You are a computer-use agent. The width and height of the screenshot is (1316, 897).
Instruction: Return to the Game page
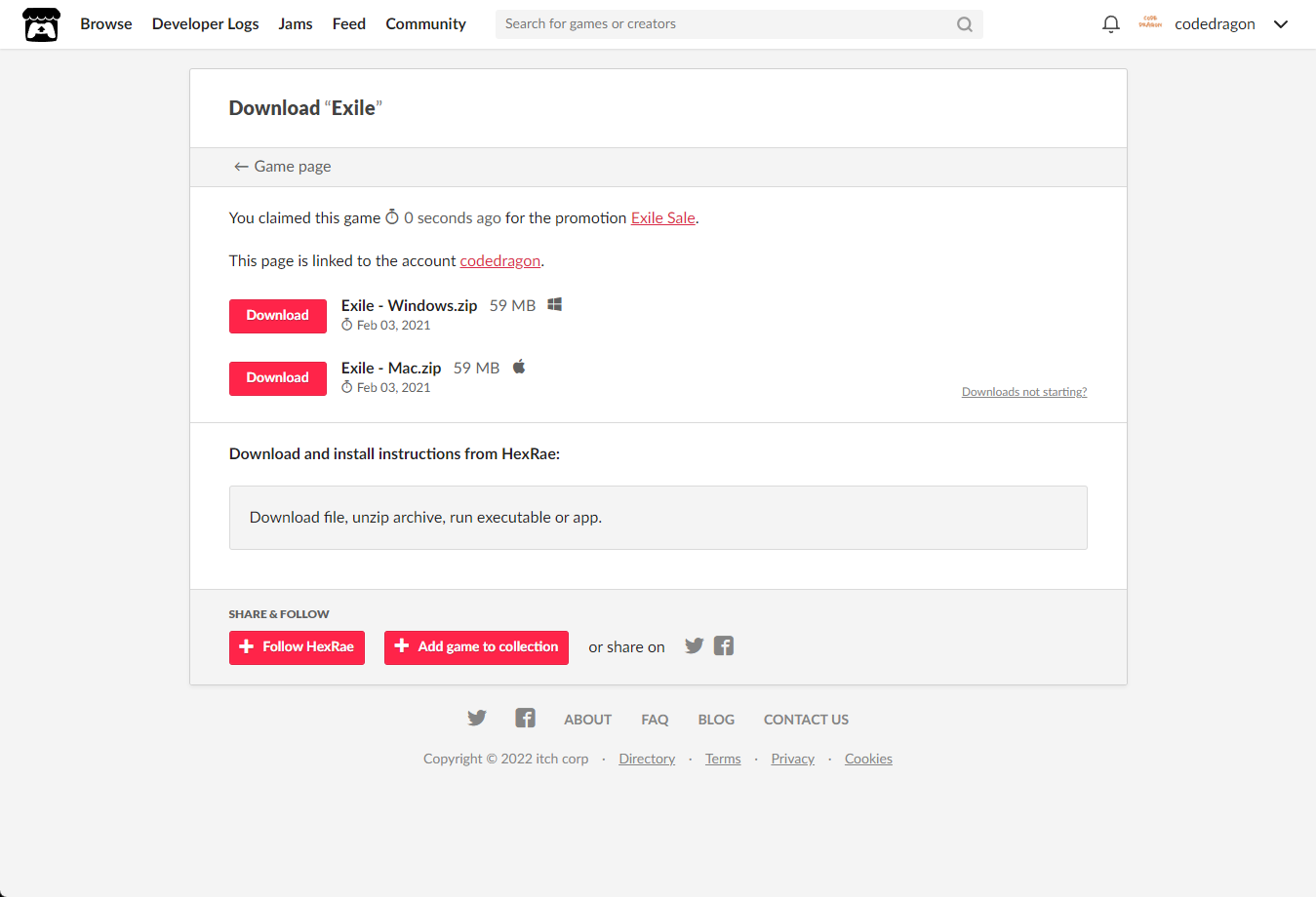282,167
